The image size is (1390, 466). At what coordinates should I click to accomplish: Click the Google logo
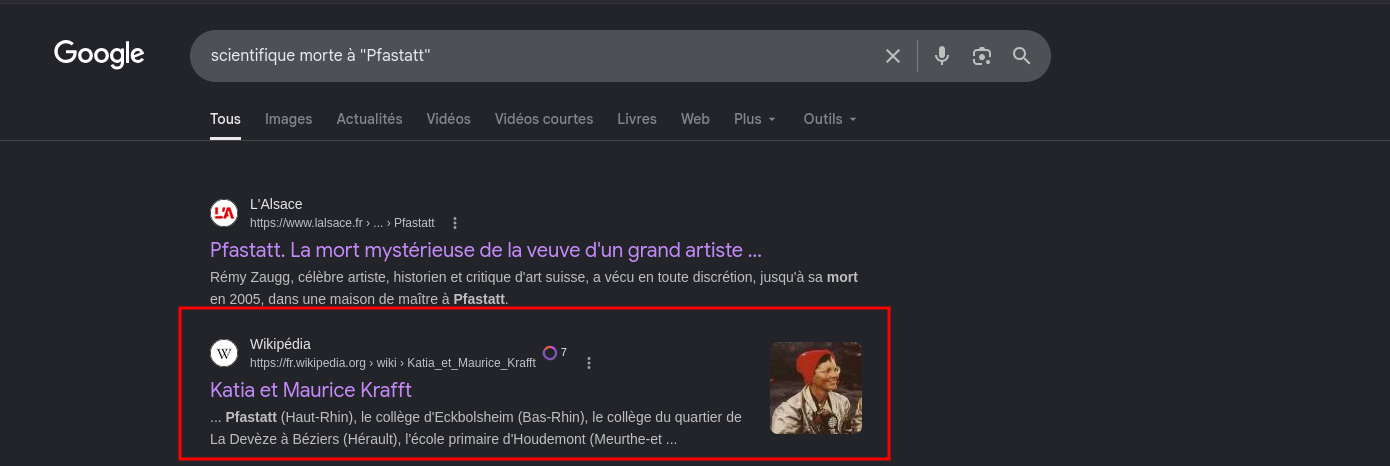click(x=99, y=54)
